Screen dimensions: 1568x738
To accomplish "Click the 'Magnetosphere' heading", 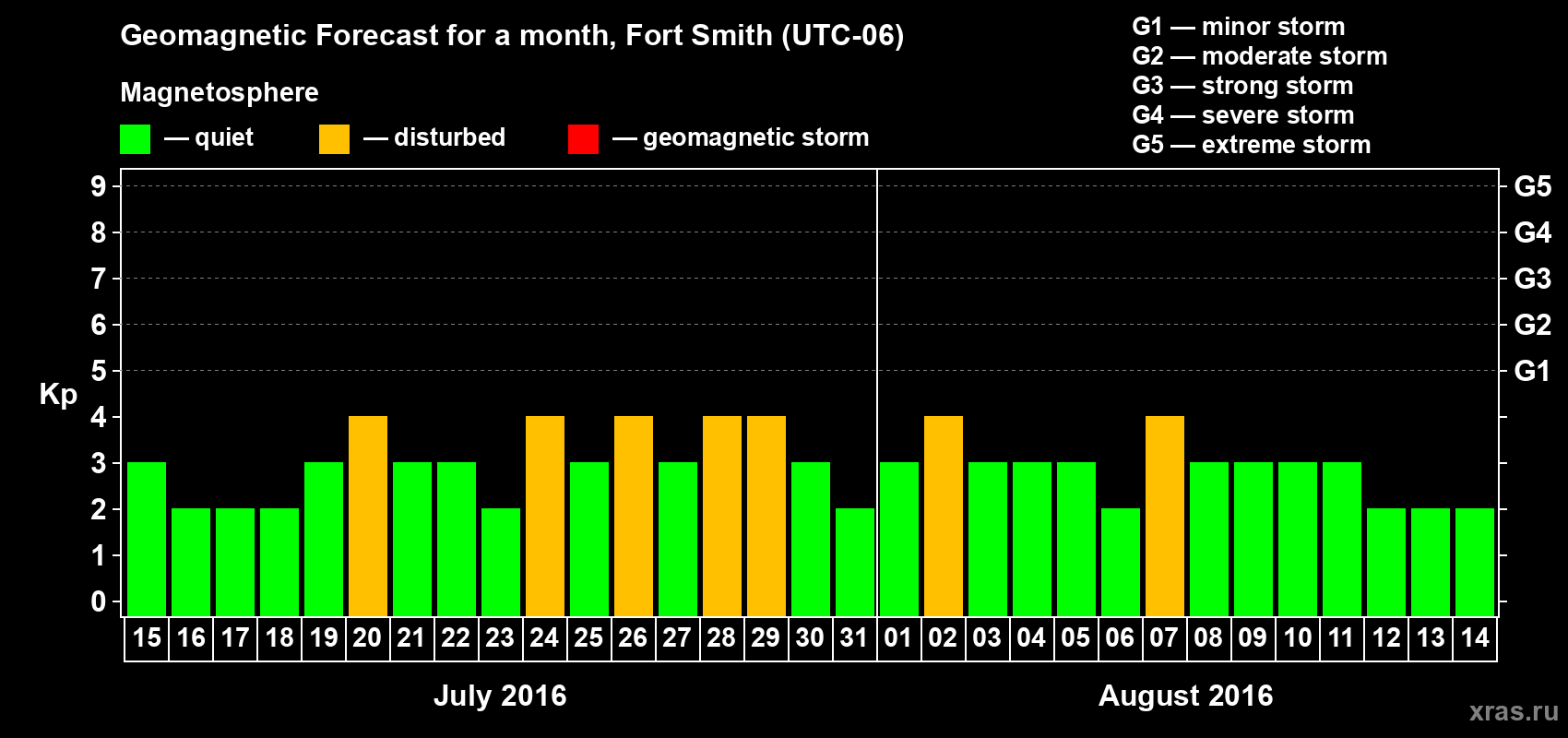I will pyautogui.click(x=220, y=92).
